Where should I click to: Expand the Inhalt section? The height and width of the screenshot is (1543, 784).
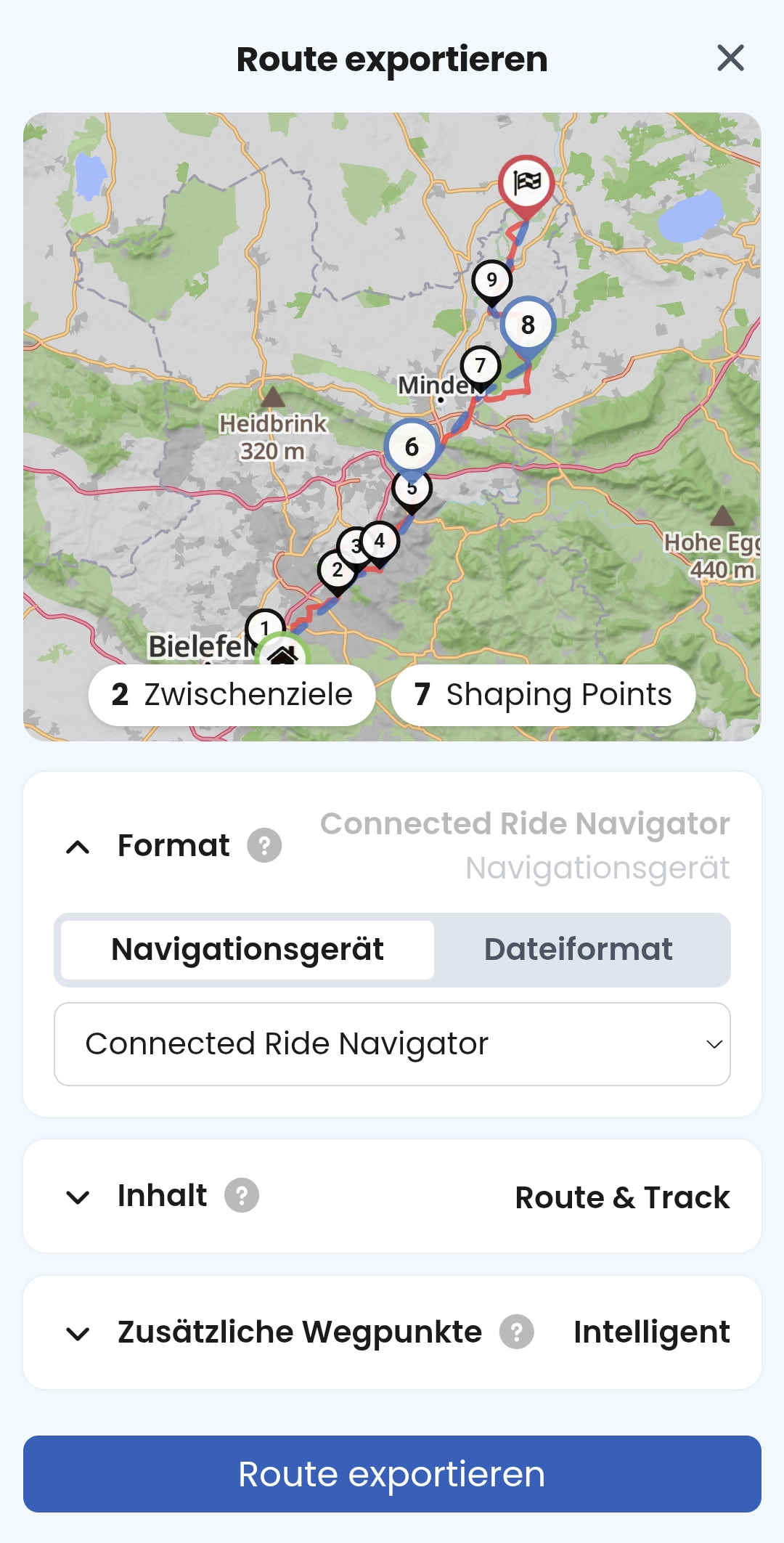[392, 1196]
